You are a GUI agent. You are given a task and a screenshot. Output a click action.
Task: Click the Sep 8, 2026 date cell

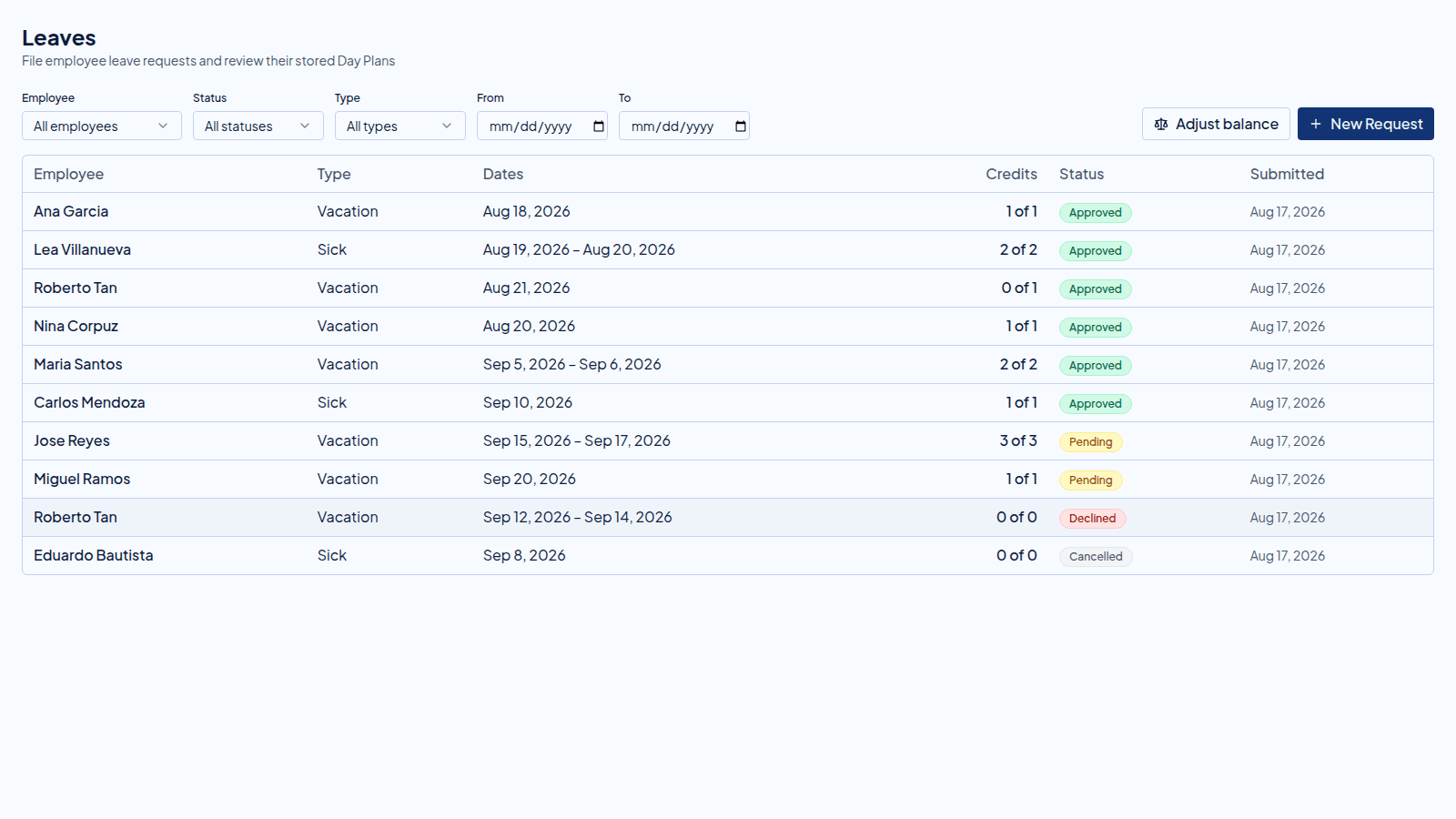(x=524, y=555)
